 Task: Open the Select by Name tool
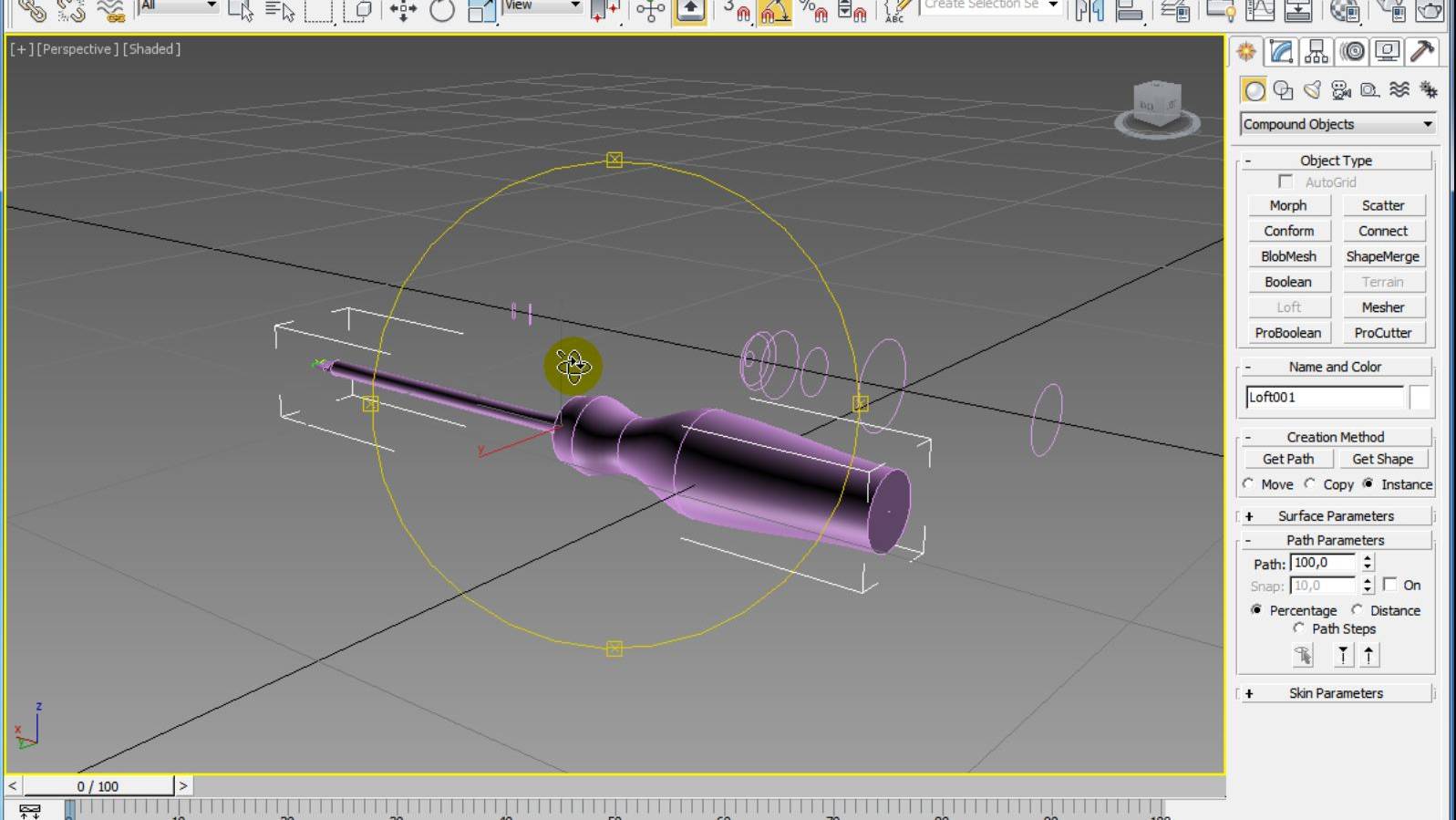point(279,10)
